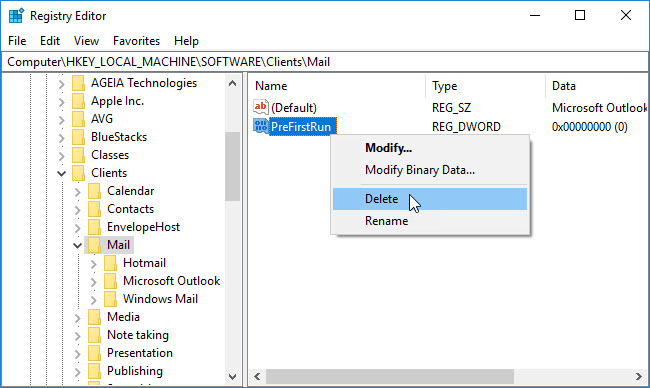Click the PreFirstRun DWORD value icon
Image resolution: width=650 pixels, height=388 pixels.
click(x=261, y=126)
